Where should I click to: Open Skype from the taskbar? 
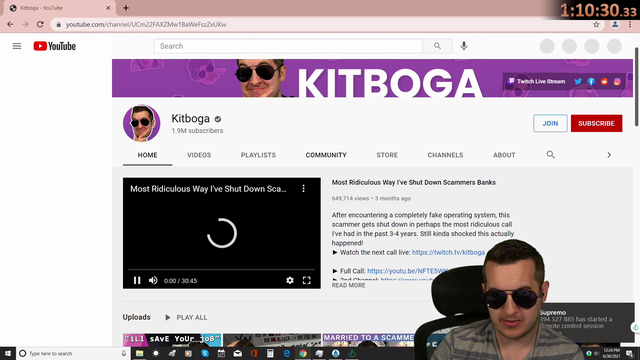(x=205, y=353)
